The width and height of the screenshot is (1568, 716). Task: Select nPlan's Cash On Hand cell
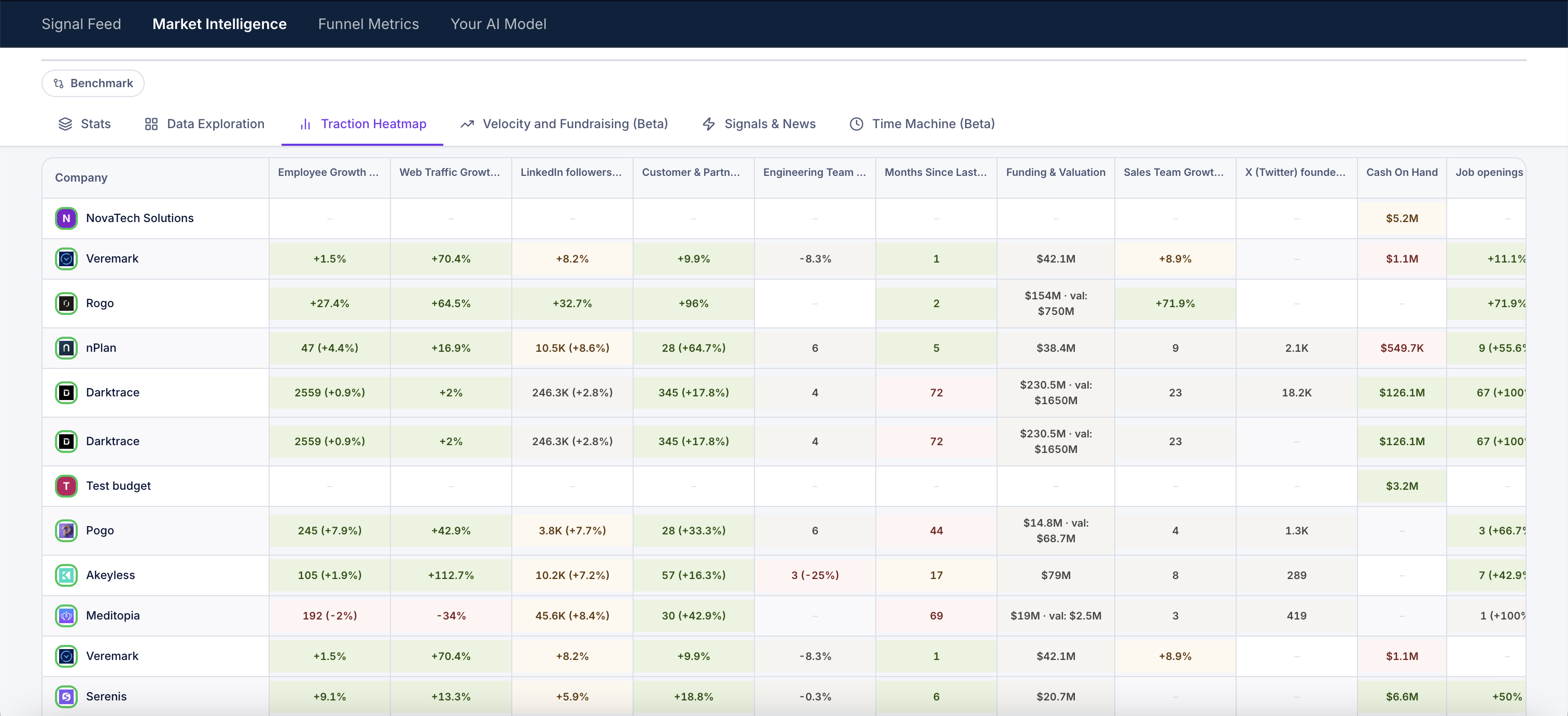(x=1402, y=348)
